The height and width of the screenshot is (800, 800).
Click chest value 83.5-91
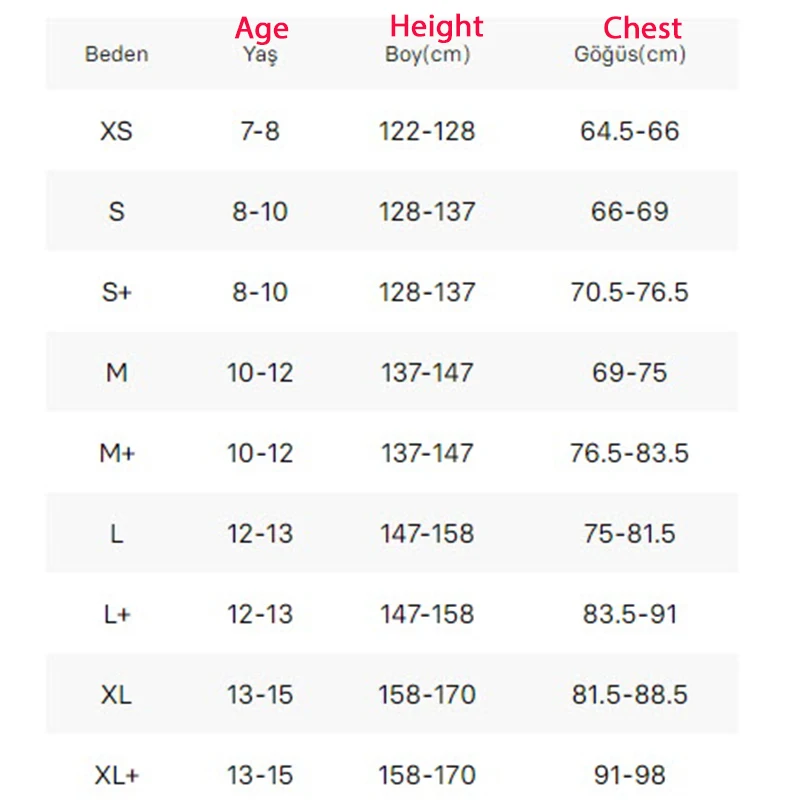[x=630, y=614]
